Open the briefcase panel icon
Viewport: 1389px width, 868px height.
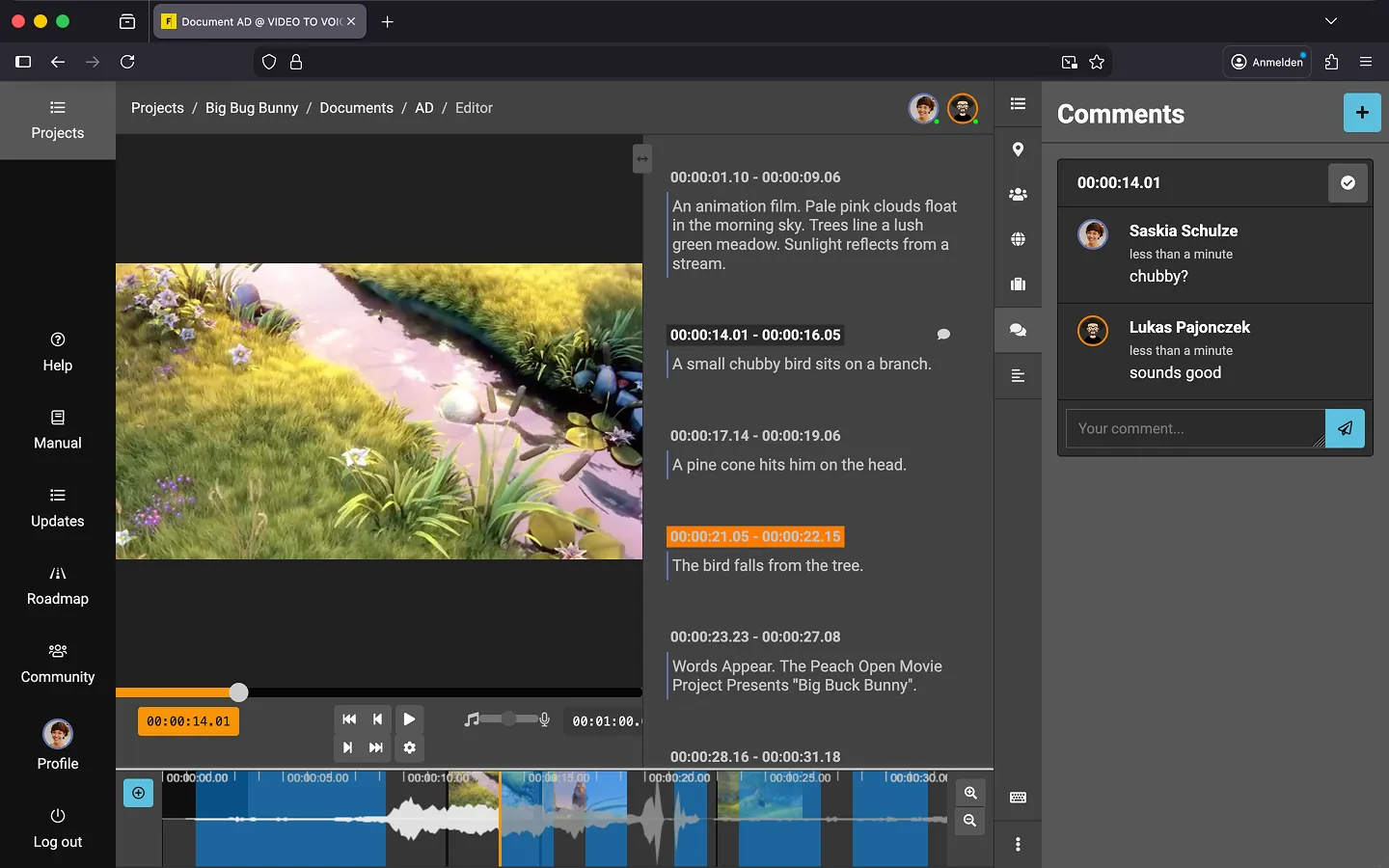[x=1018, y=285]
